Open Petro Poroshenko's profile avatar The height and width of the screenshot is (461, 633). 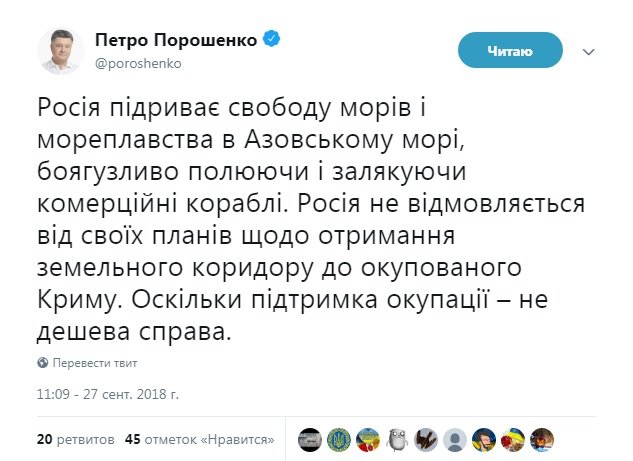(x=60, y=50)
